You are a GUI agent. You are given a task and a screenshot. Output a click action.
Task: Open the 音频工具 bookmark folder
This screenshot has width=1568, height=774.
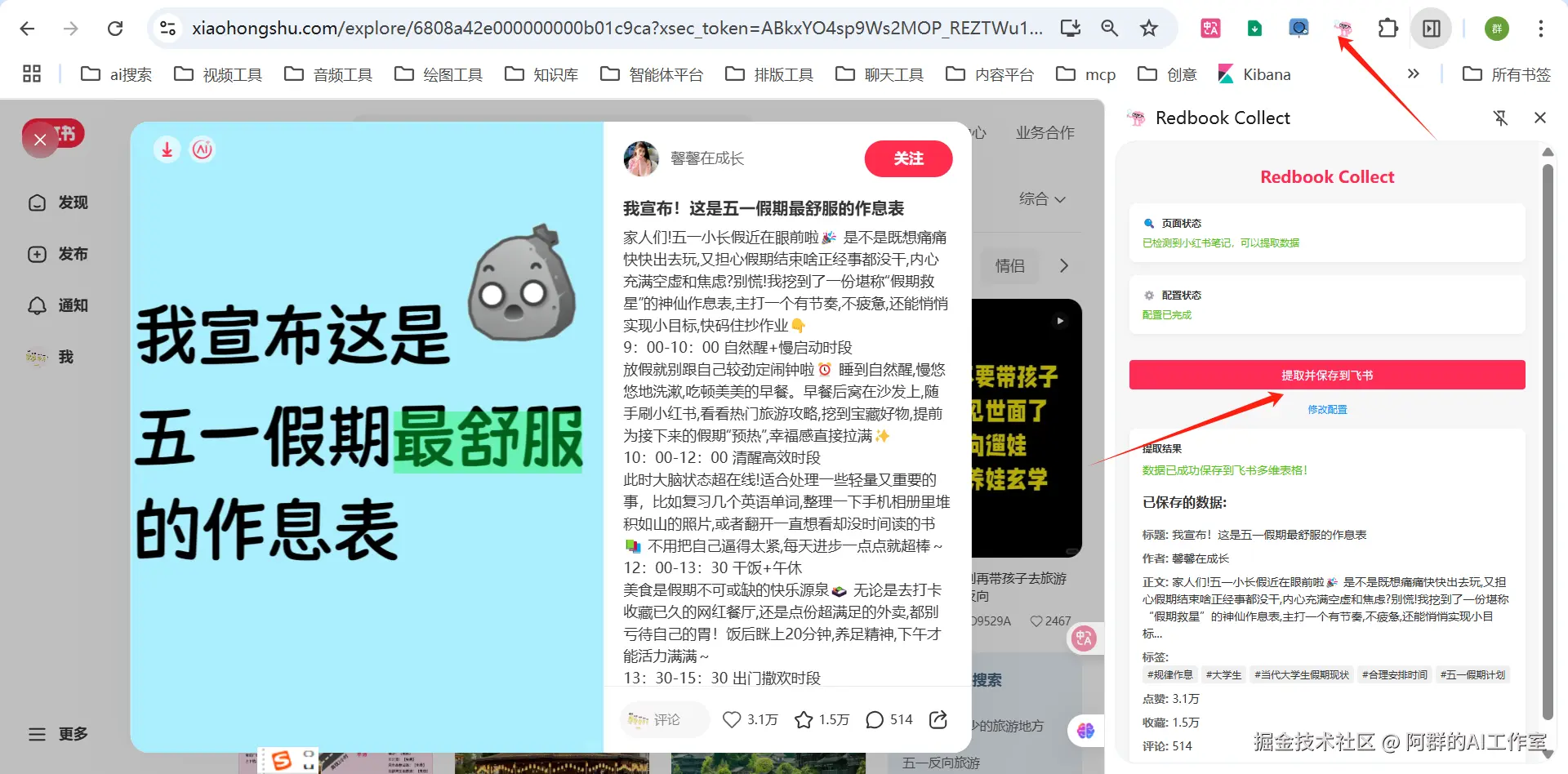[x=327, y=74]
